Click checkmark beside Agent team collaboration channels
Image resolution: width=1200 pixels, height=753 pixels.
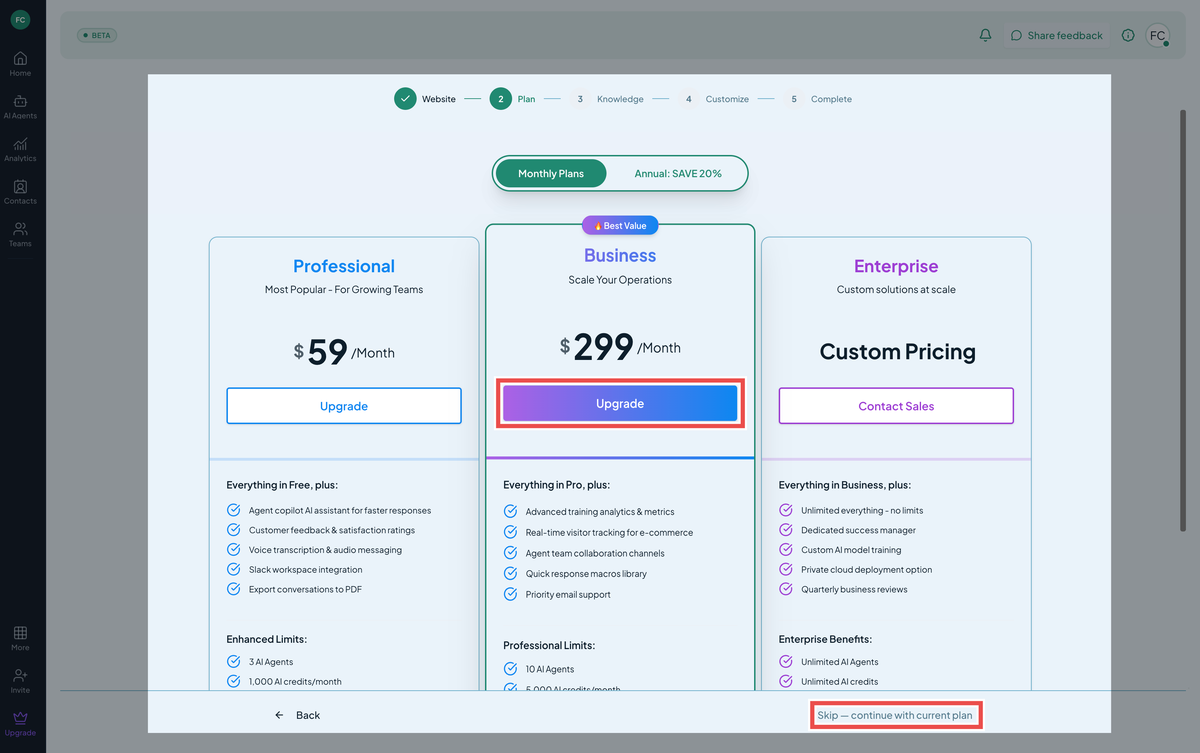coord(510,553)
